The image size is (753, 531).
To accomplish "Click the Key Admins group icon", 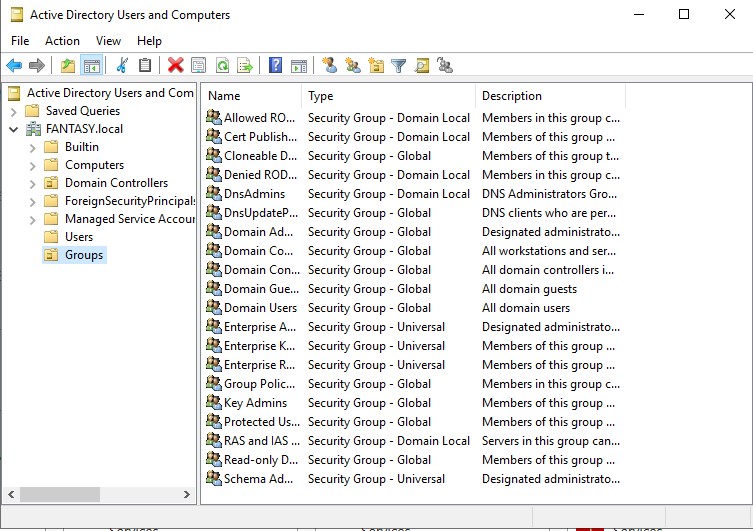I will (x=214, y=402).
